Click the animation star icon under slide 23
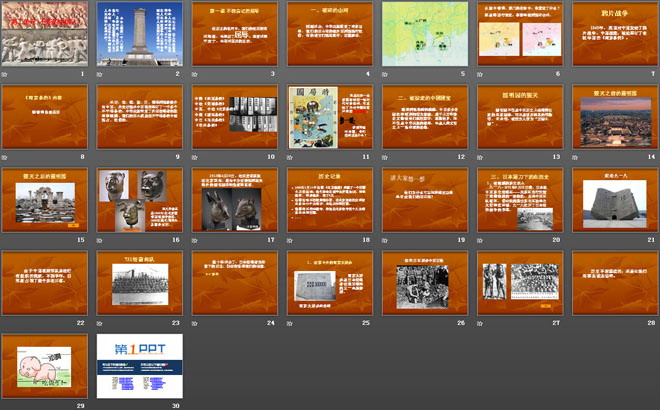 tap(100, 323)
